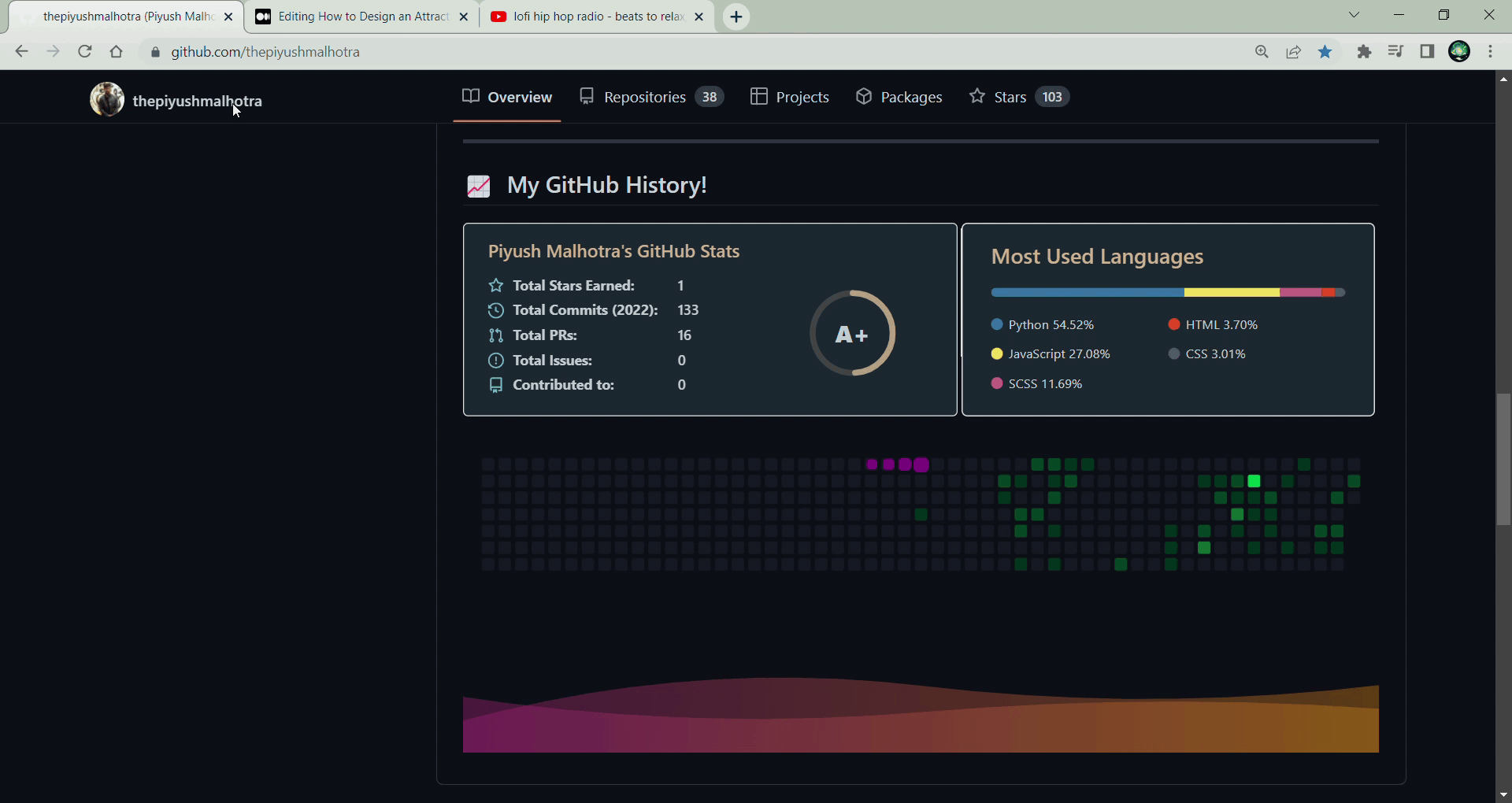1512x803 pixels.
Task: Click the pink SCSS segment of language bar
Action: click(x=1300, y=292)
